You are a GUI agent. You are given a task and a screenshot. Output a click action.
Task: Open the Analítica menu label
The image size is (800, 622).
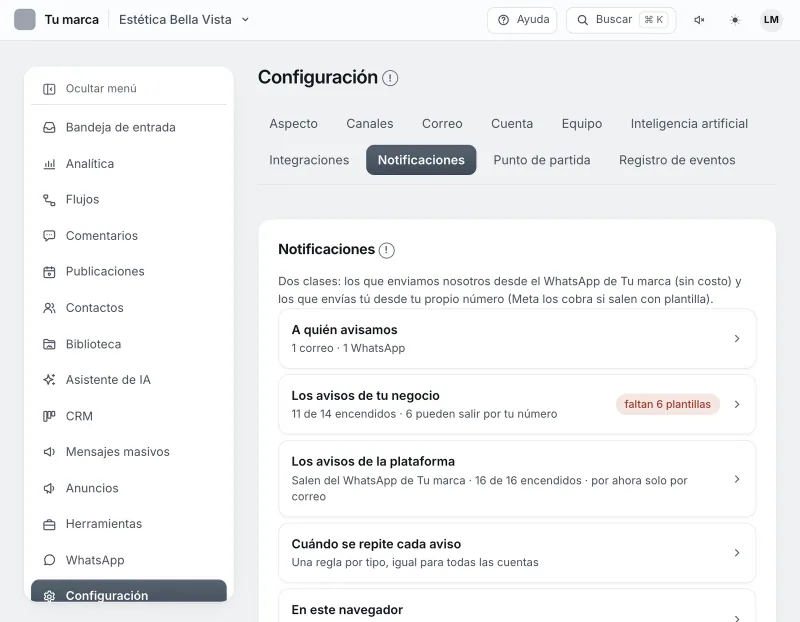(x=90, y=164)
